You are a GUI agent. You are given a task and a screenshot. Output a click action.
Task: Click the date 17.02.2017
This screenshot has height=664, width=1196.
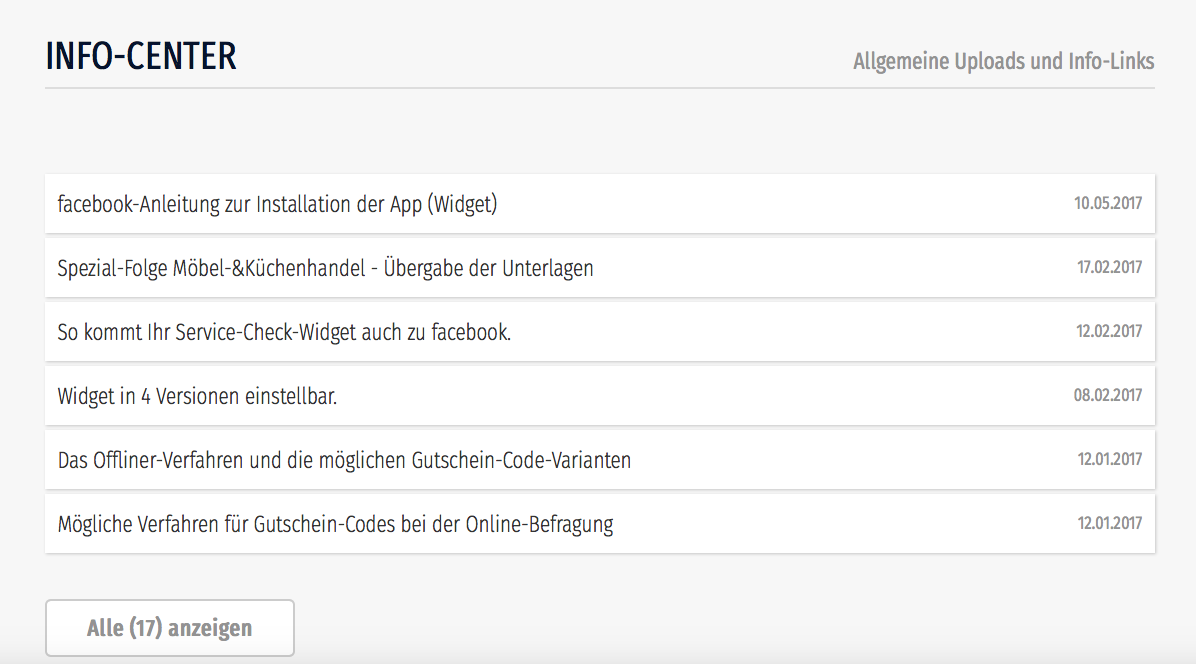[x=1109, y=268]
